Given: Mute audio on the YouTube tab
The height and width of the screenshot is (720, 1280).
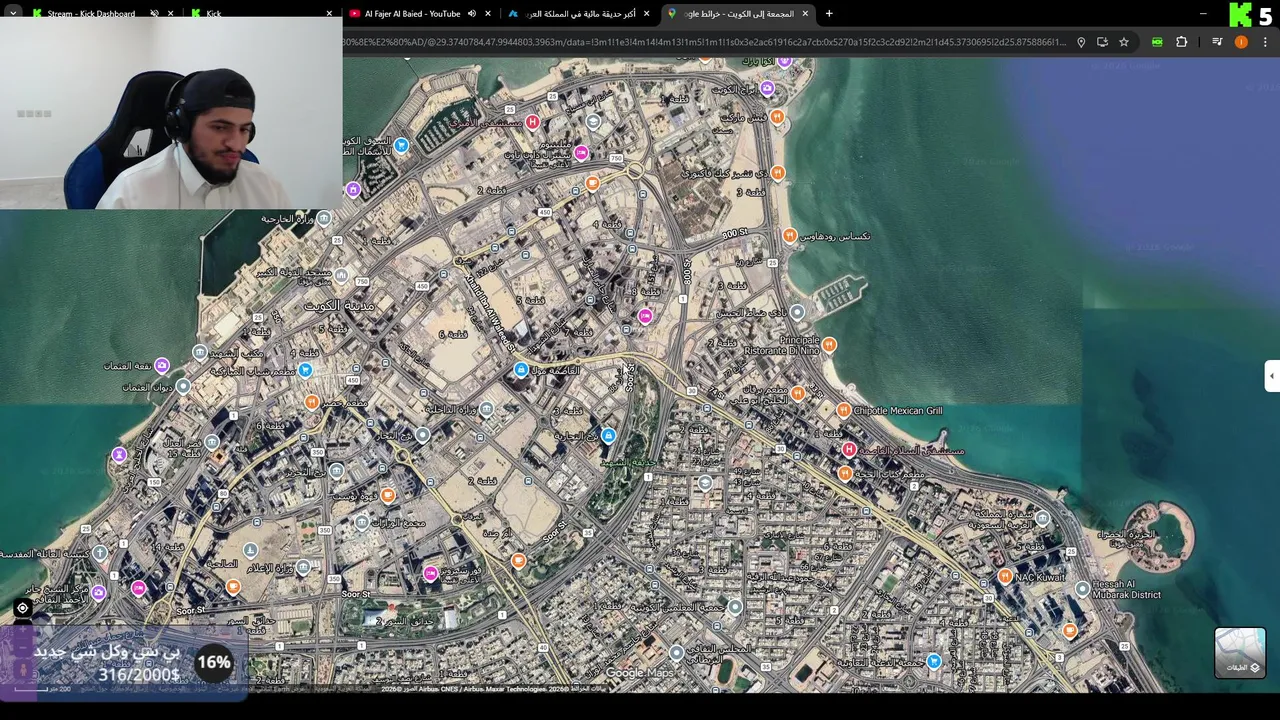Looking at the screenshot, I should click(x=471, y=14).
